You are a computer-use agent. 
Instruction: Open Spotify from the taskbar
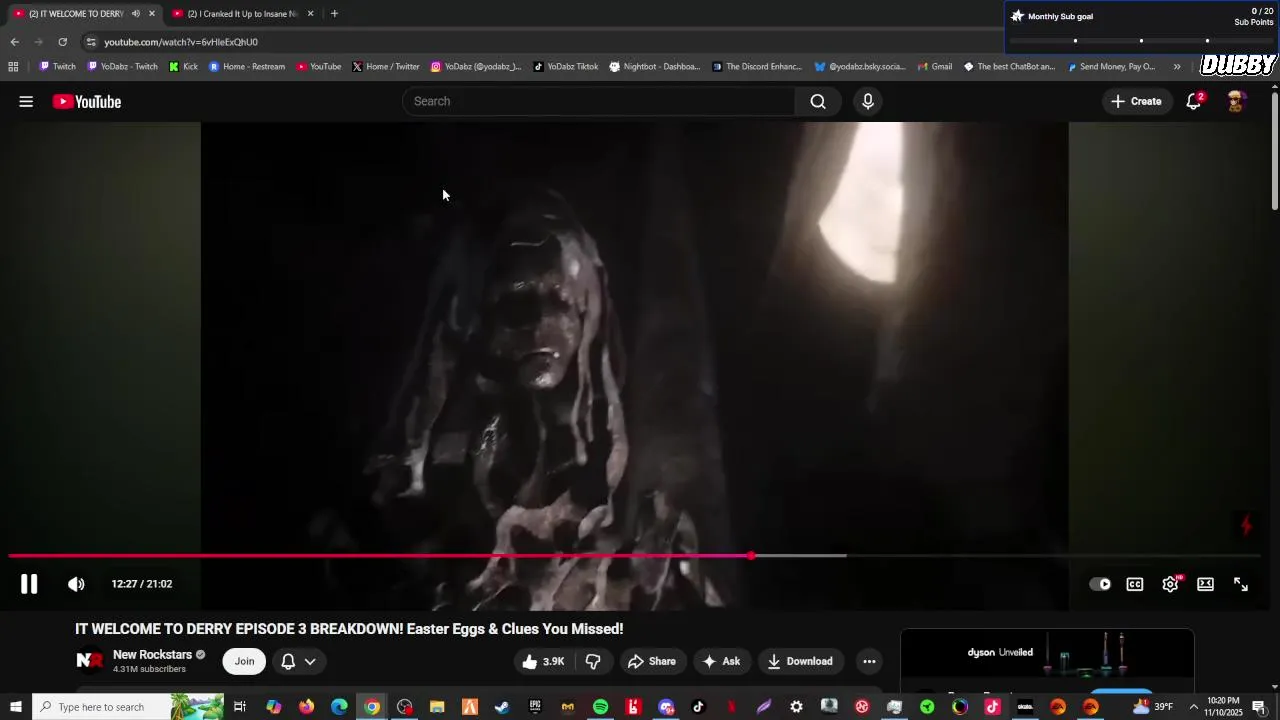click(600, 707)
